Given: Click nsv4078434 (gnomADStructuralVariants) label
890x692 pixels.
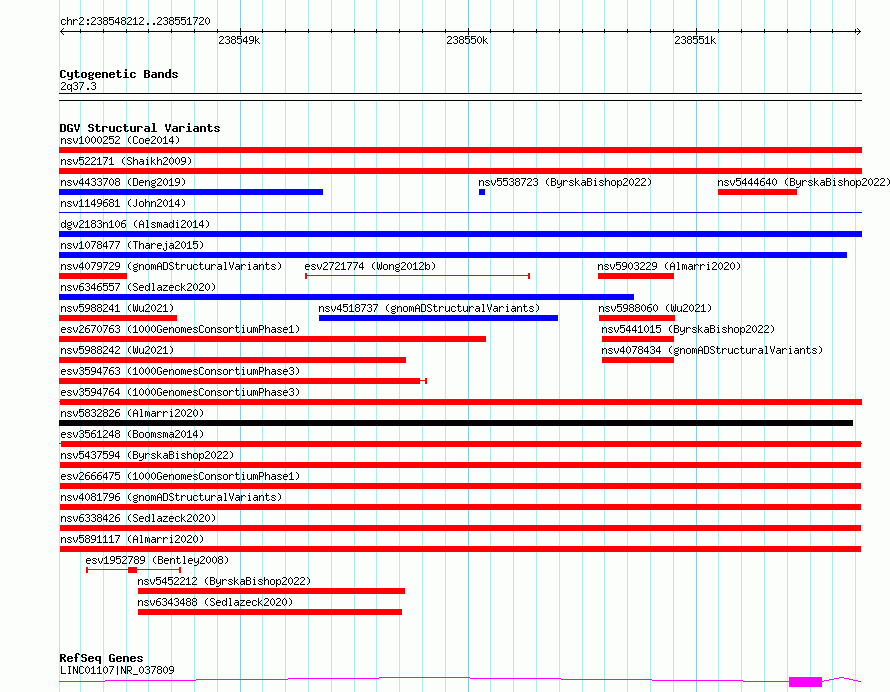Looking at the screenshot, I should [712, 350].
